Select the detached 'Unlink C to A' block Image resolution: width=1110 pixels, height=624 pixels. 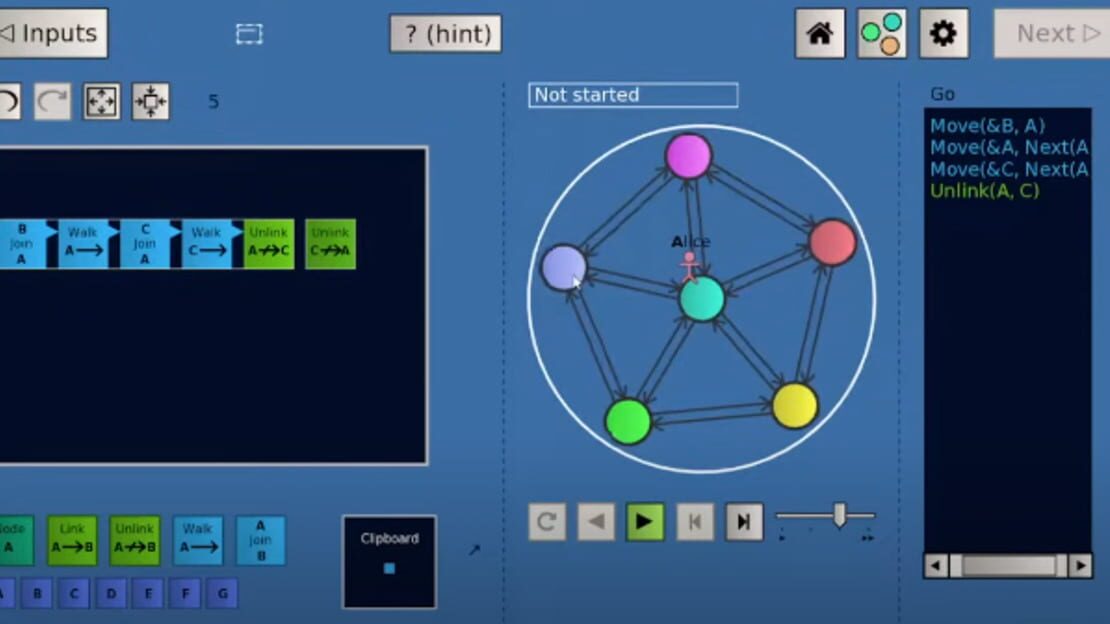(x=331, y=244)
